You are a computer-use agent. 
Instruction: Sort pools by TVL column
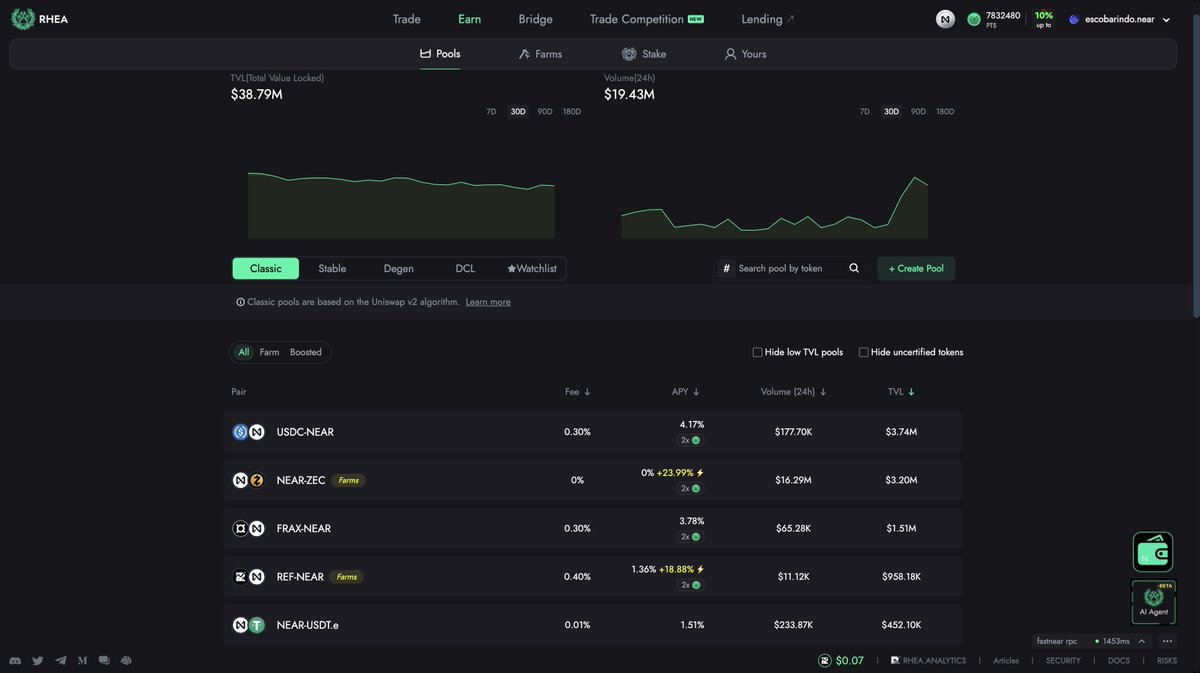tap(901, 392)
